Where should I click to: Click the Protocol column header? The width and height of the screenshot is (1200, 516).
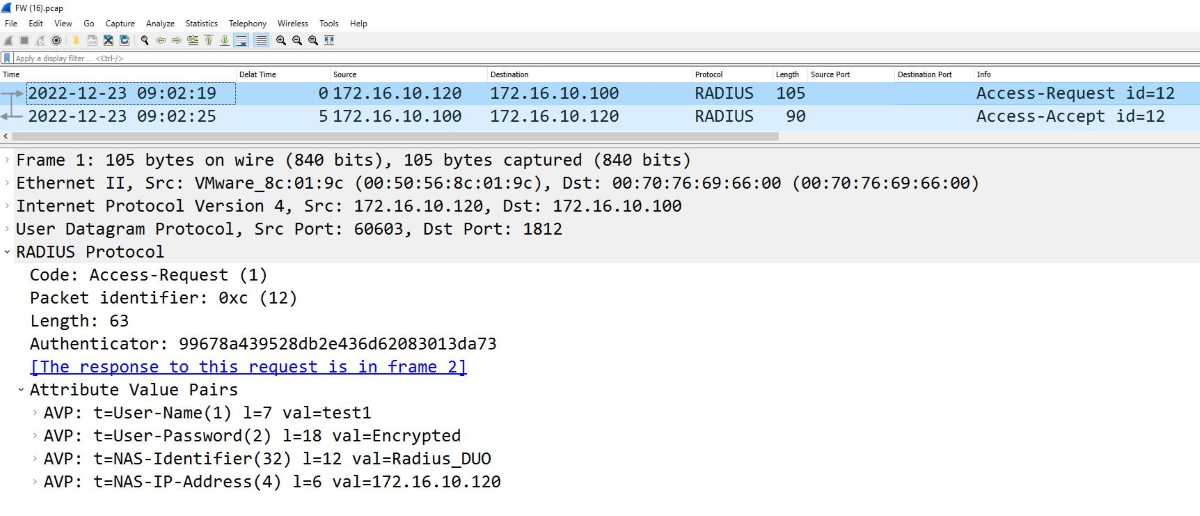[x=708, y=75]
